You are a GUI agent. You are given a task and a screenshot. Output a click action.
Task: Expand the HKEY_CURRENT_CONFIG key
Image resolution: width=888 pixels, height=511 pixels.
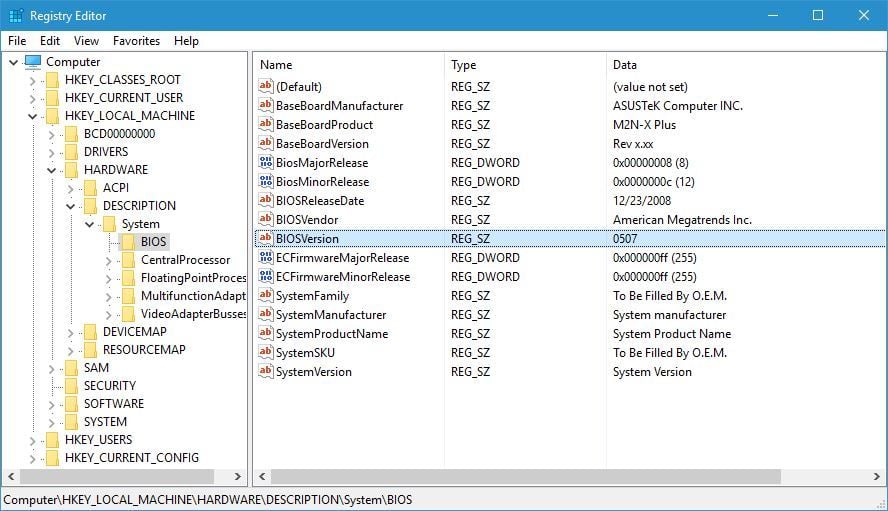[32, 458]
